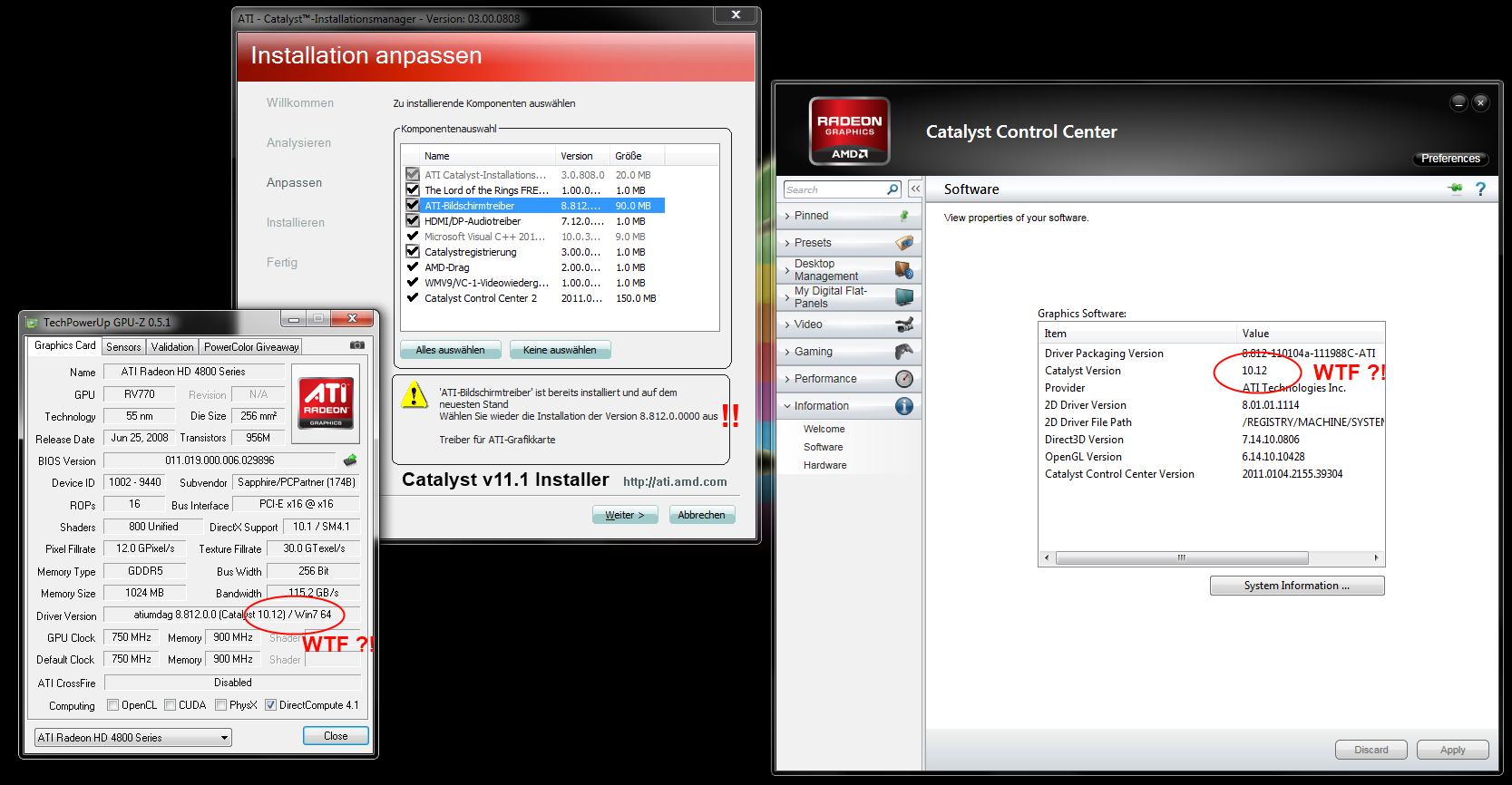
Task: Click the ATI Radeon logo in GPU-Z
Action: 326,402
